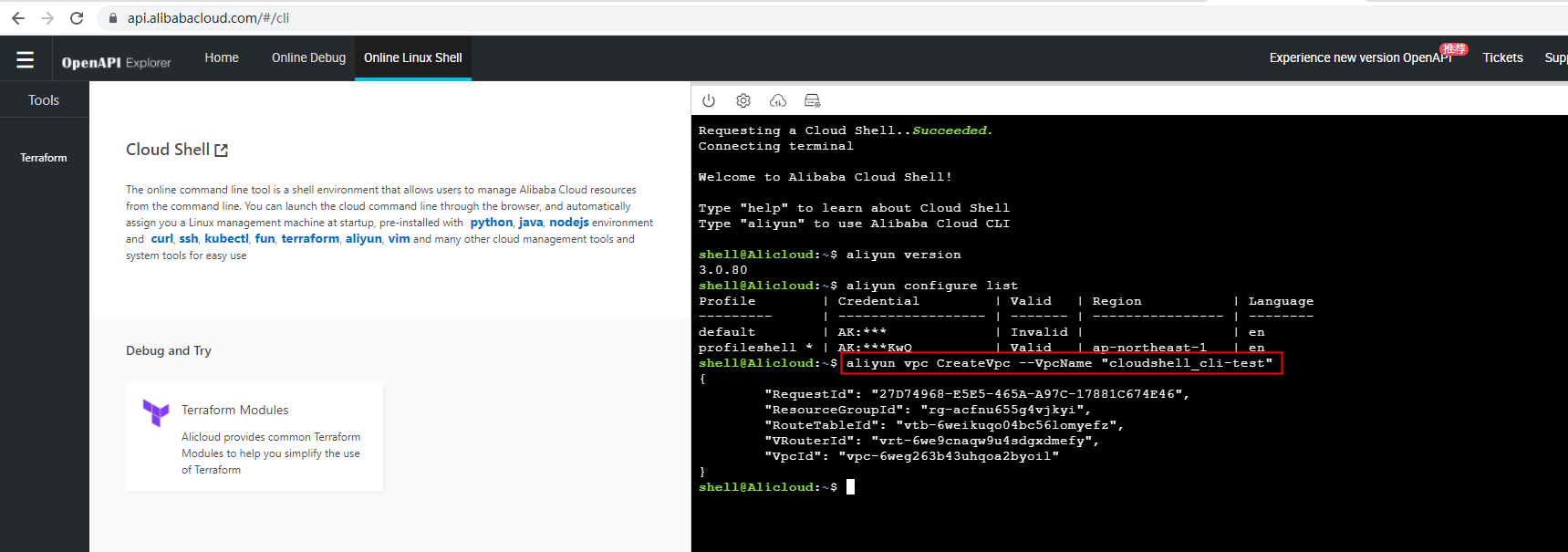The width and height of the screenshot is (1568, 552).
Task: Click the VpcId value in output
Action: [949, 456]
